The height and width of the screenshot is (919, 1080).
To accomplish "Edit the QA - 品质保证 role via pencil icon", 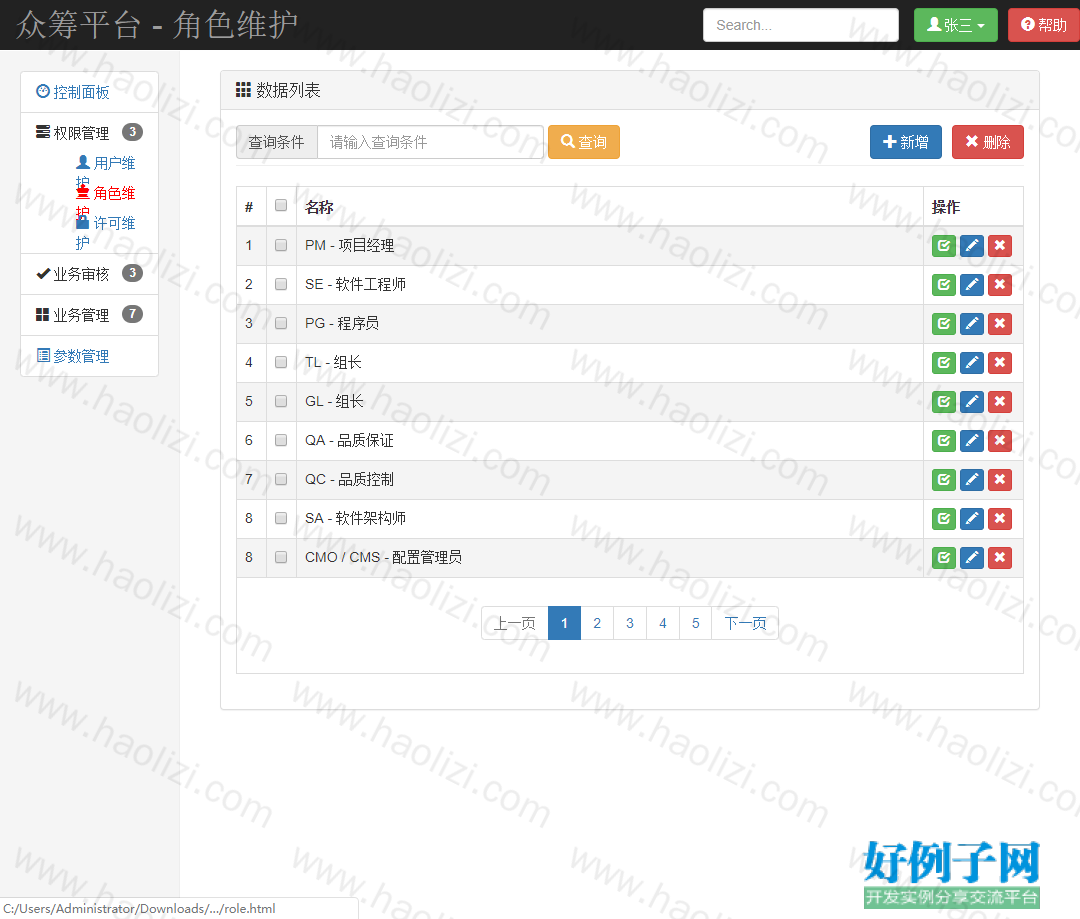I will [x=972, y=440].
